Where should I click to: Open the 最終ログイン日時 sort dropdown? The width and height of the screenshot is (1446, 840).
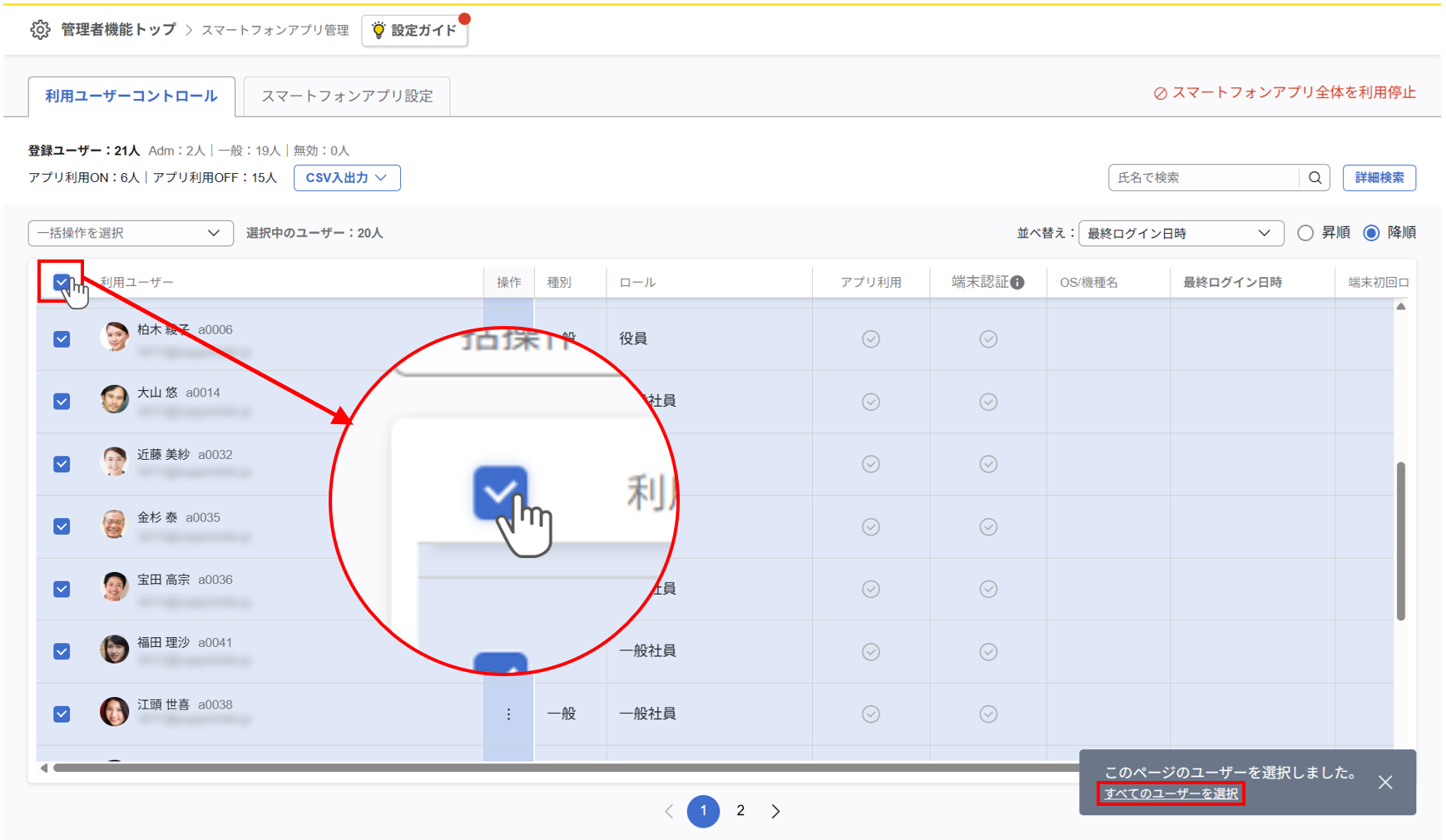tap(1181, 233)
